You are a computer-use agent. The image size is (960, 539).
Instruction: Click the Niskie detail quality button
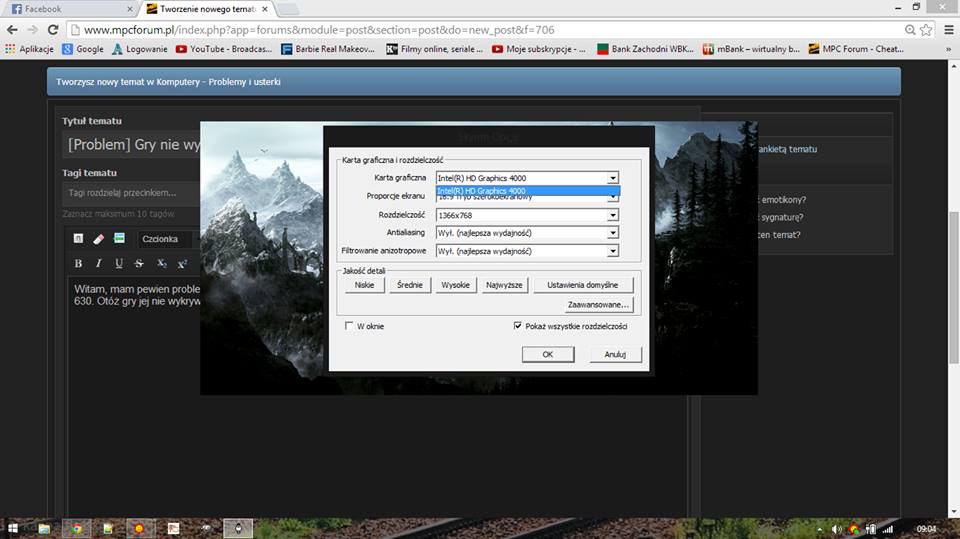click(x=364, y=285)
